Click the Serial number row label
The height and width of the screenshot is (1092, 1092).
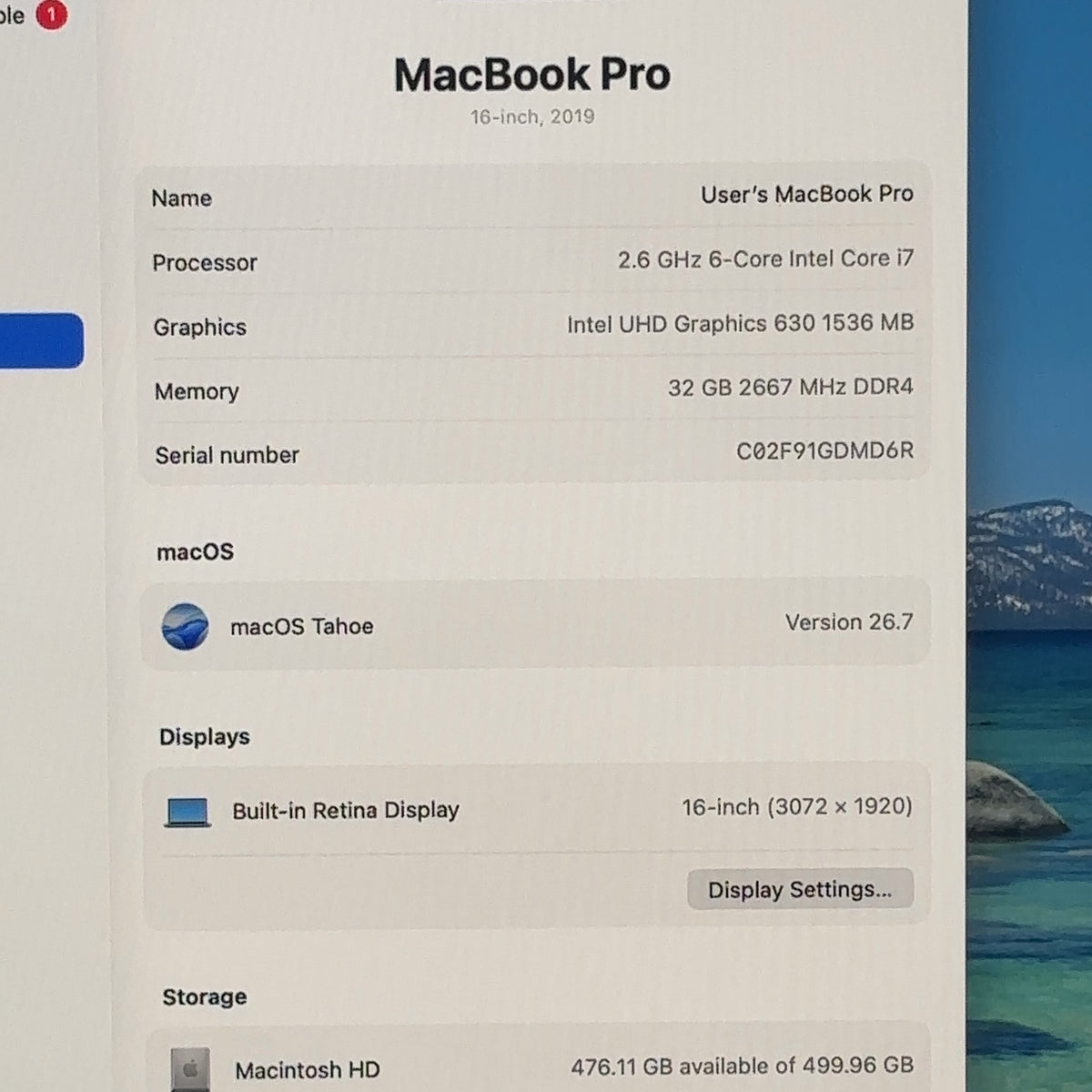click(x=227, y=455)
